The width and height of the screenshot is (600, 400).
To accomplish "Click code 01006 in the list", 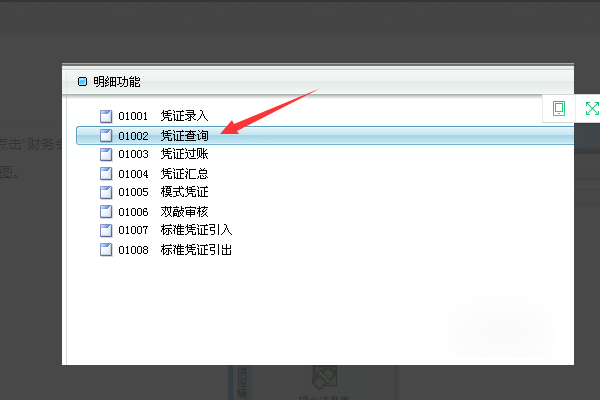I will pos(133,212).
